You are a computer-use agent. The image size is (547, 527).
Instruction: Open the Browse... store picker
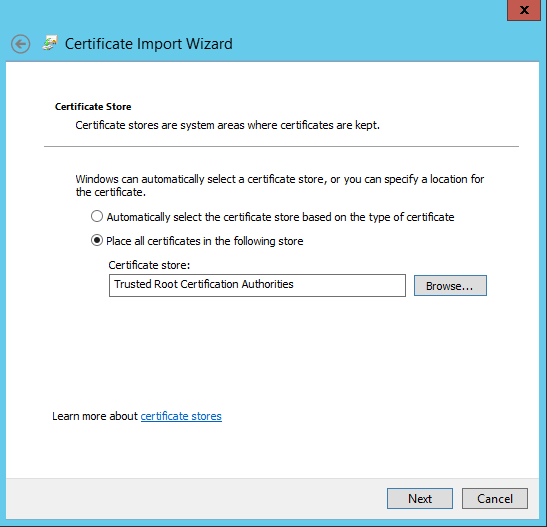(450, 286)
